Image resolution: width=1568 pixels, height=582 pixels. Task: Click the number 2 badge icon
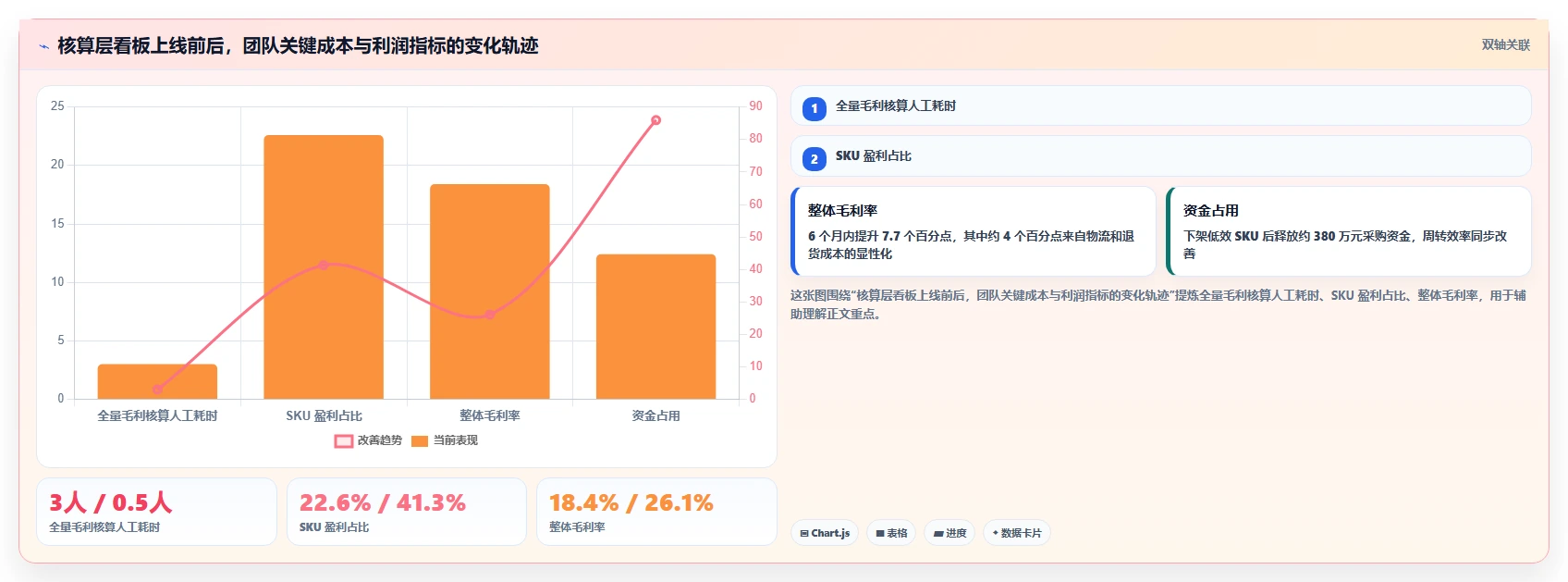click(x=814, y=159)
